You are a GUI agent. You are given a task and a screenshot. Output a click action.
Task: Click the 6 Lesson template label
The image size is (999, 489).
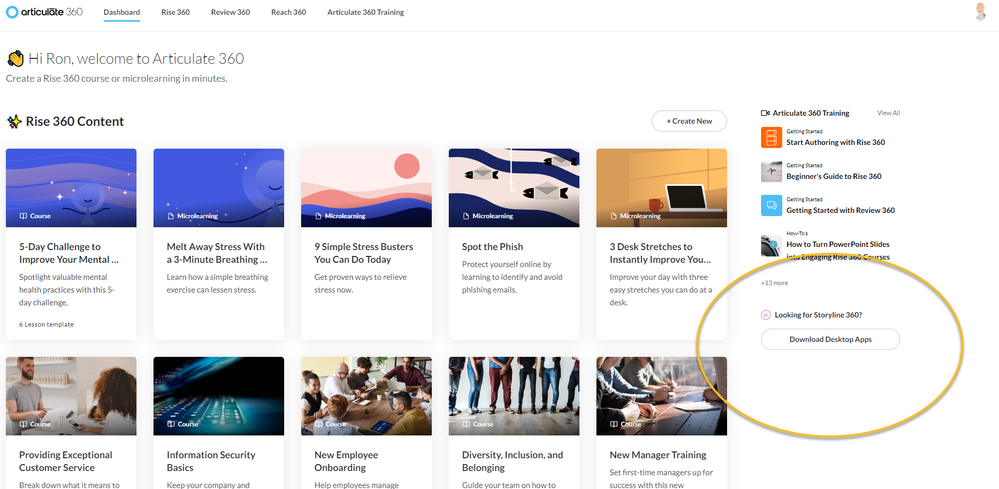47,324
